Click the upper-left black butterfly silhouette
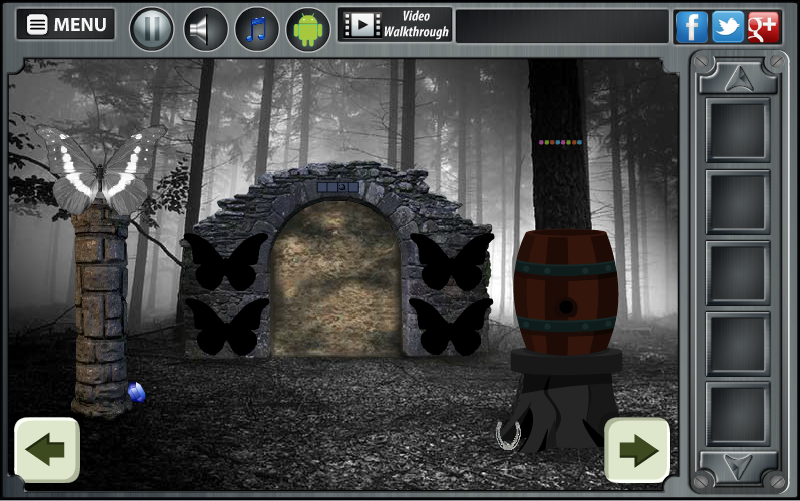Screen dimensions: 800x501 tap(226, 261)
